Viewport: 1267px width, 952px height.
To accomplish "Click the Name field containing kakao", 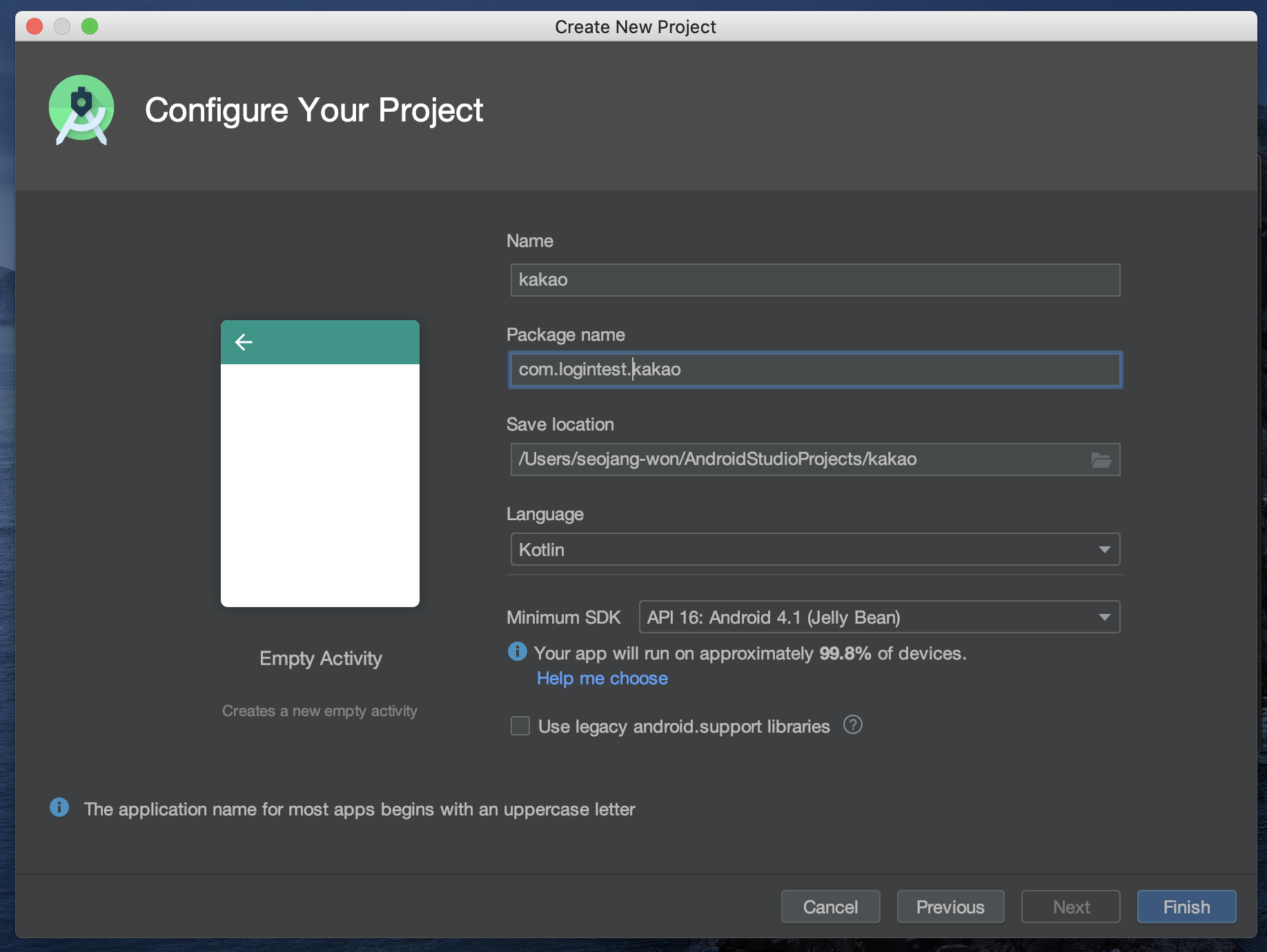I will click(815, 280).
